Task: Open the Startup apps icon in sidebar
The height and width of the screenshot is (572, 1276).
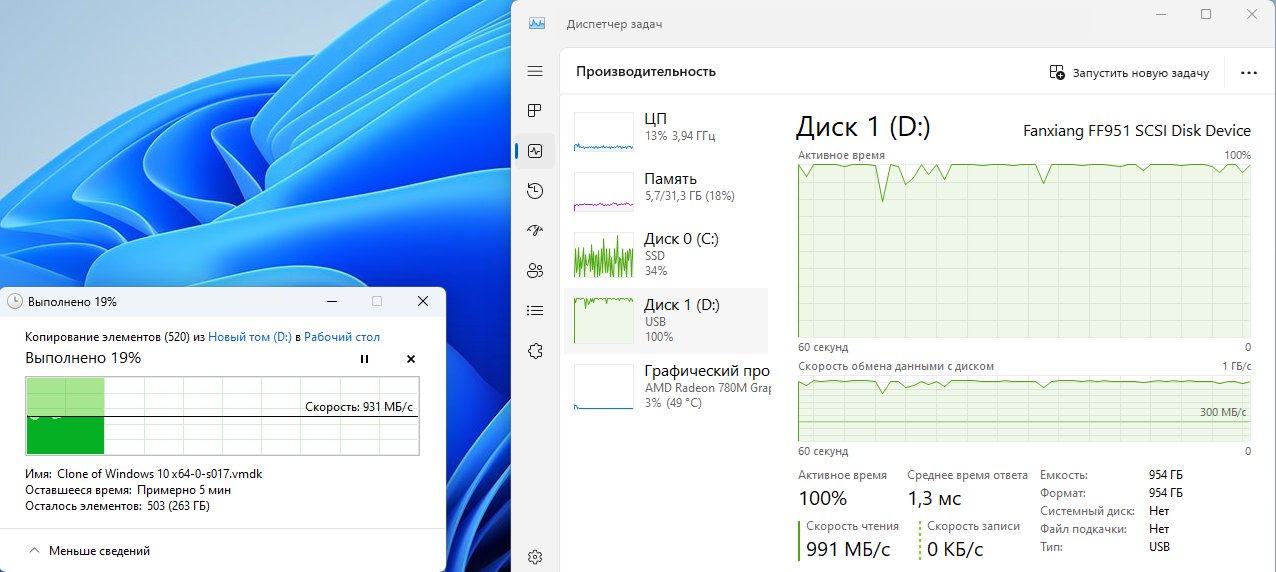Action: (535, 230)
